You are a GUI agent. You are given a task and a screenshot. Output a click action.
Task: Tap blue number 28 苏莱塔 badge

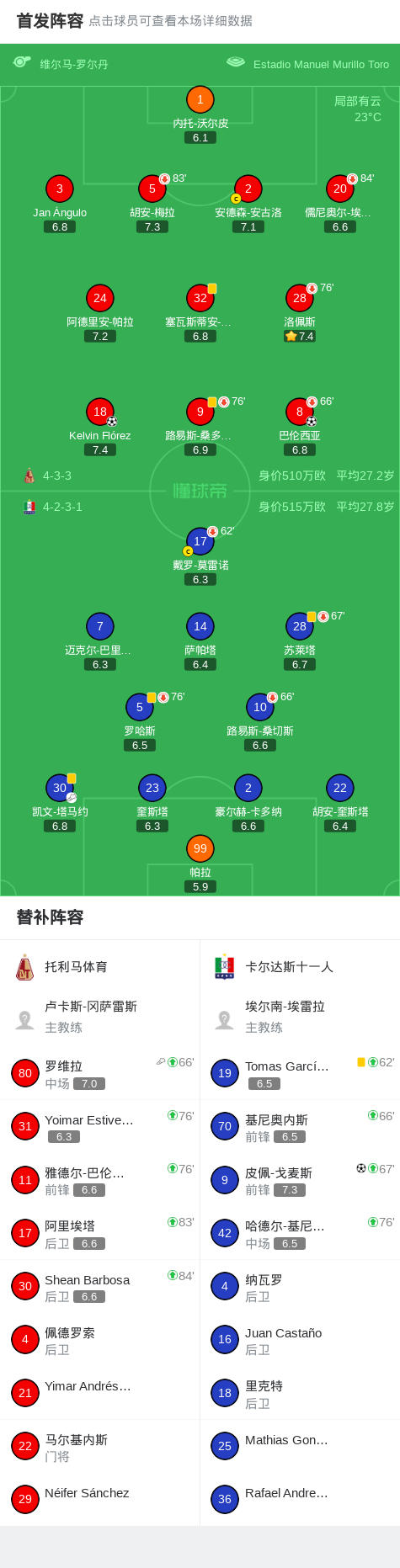(x=300, y=626)
